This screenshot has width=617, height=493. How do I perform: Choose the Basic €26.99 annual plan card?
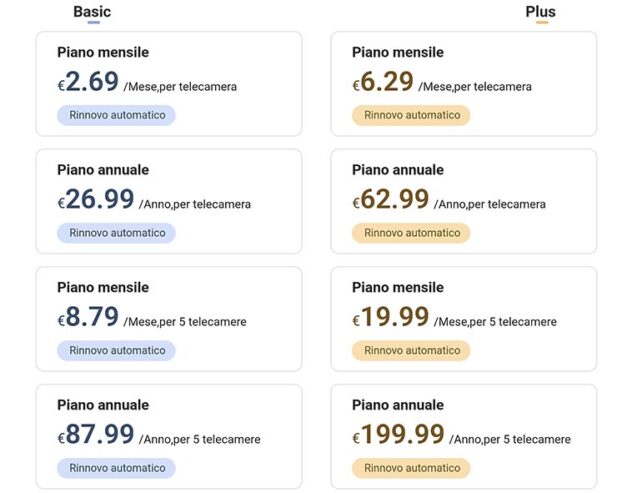(168, 201)
